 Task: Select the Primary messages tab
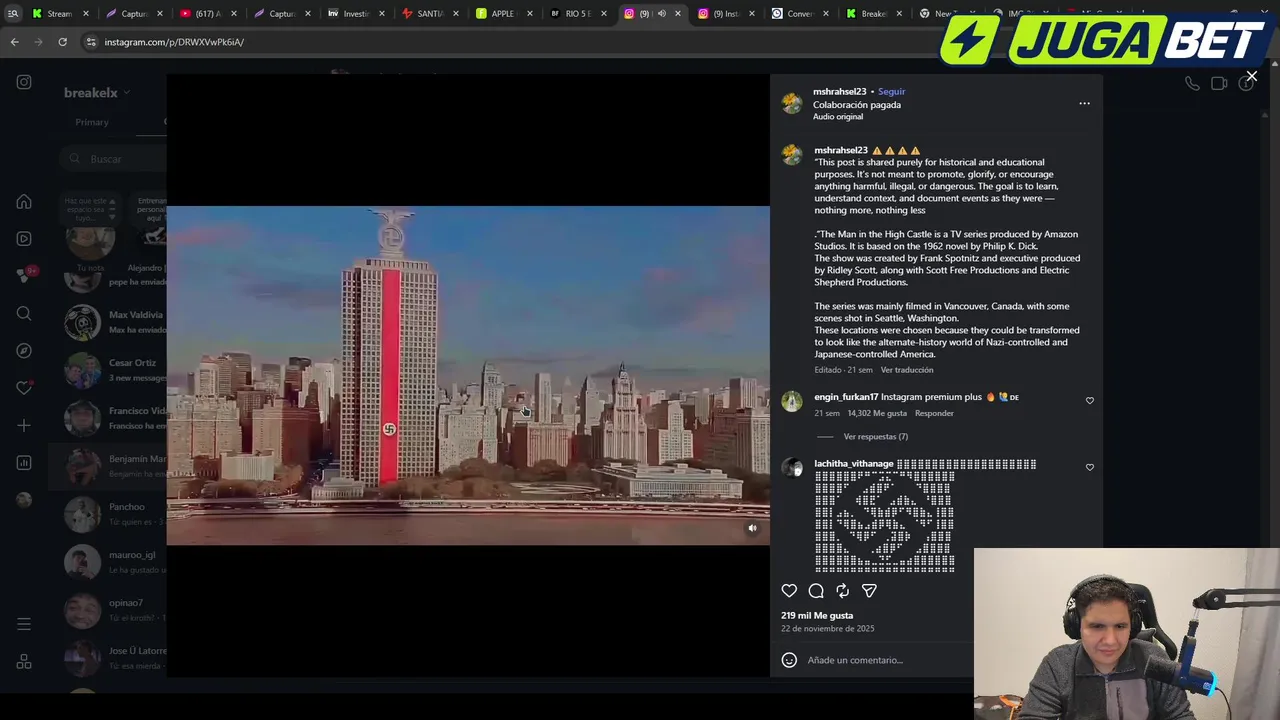[x=91, y=122]
